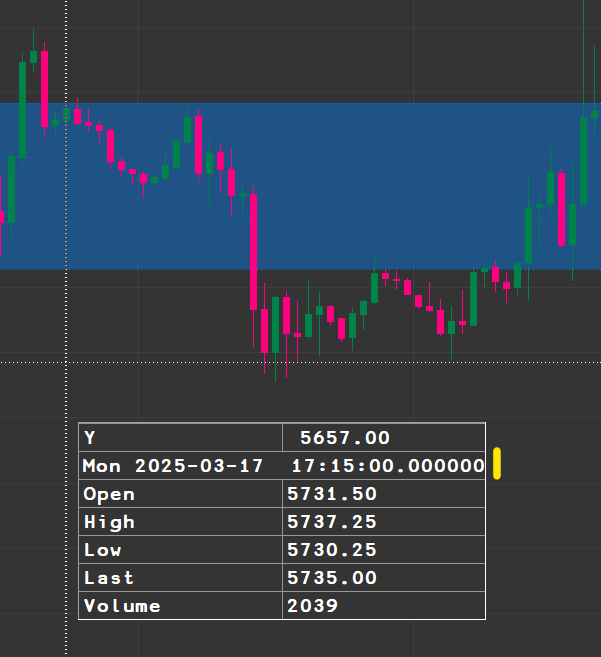601x657 pixels.
Task: Click the Last value 5735.00
Action: (x=332, y=578)
